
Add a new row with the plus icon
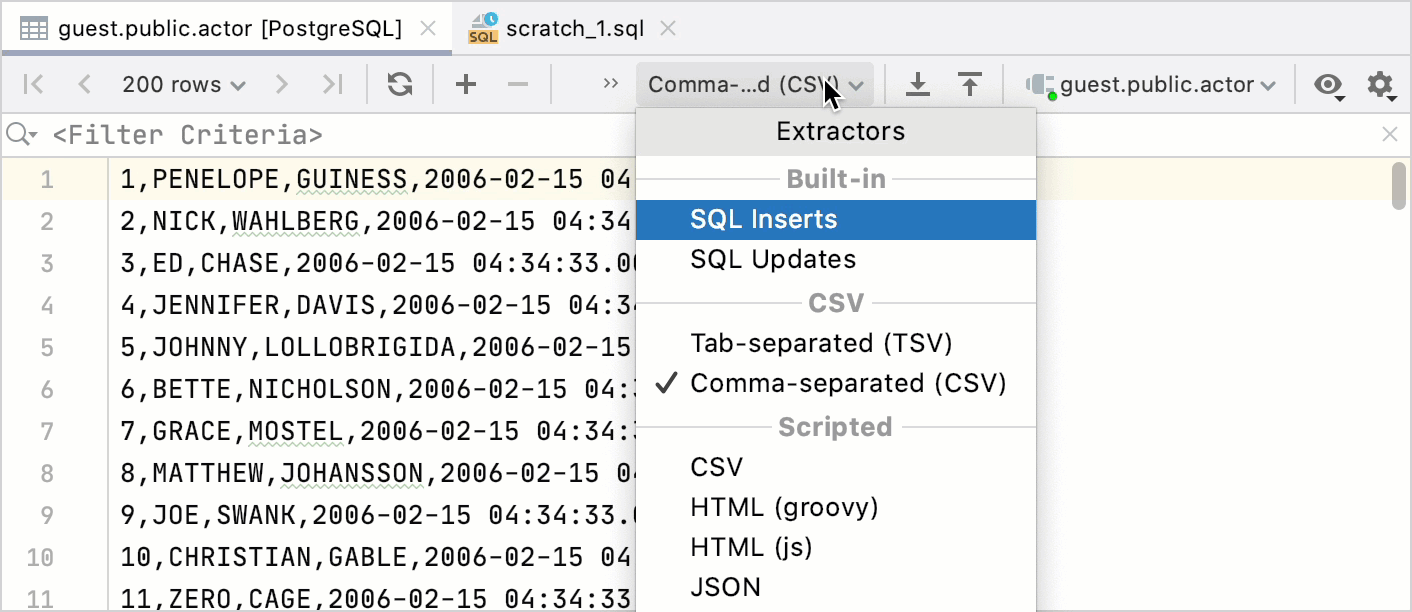click(465, 84)
